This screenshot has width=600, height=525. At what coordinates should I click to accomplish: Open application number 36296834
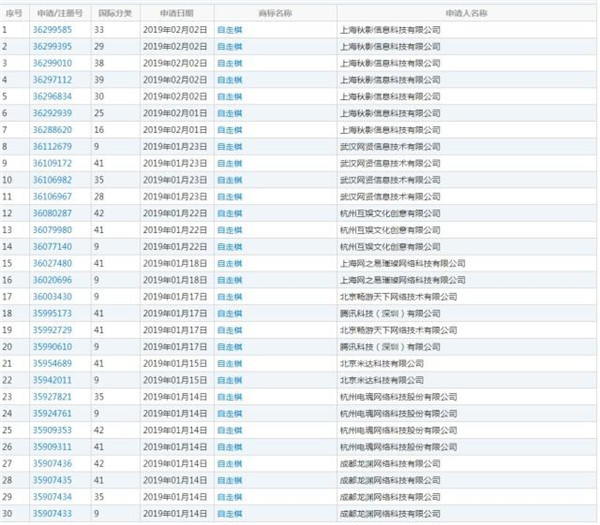tap(52, 96)
